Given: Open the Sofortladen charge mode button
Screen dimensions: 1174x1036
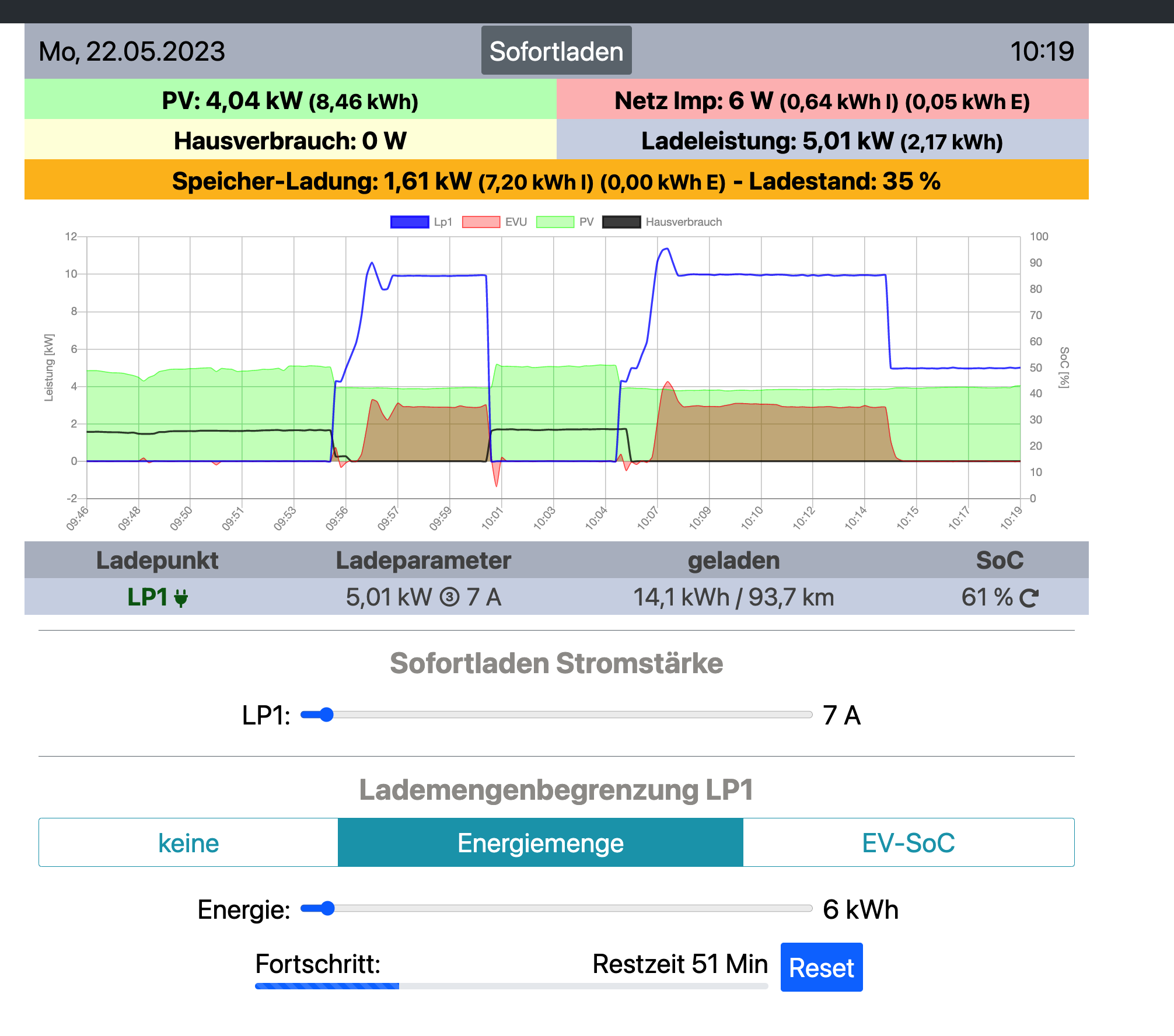Looking at the screenshot, I should tap(556, 51).
